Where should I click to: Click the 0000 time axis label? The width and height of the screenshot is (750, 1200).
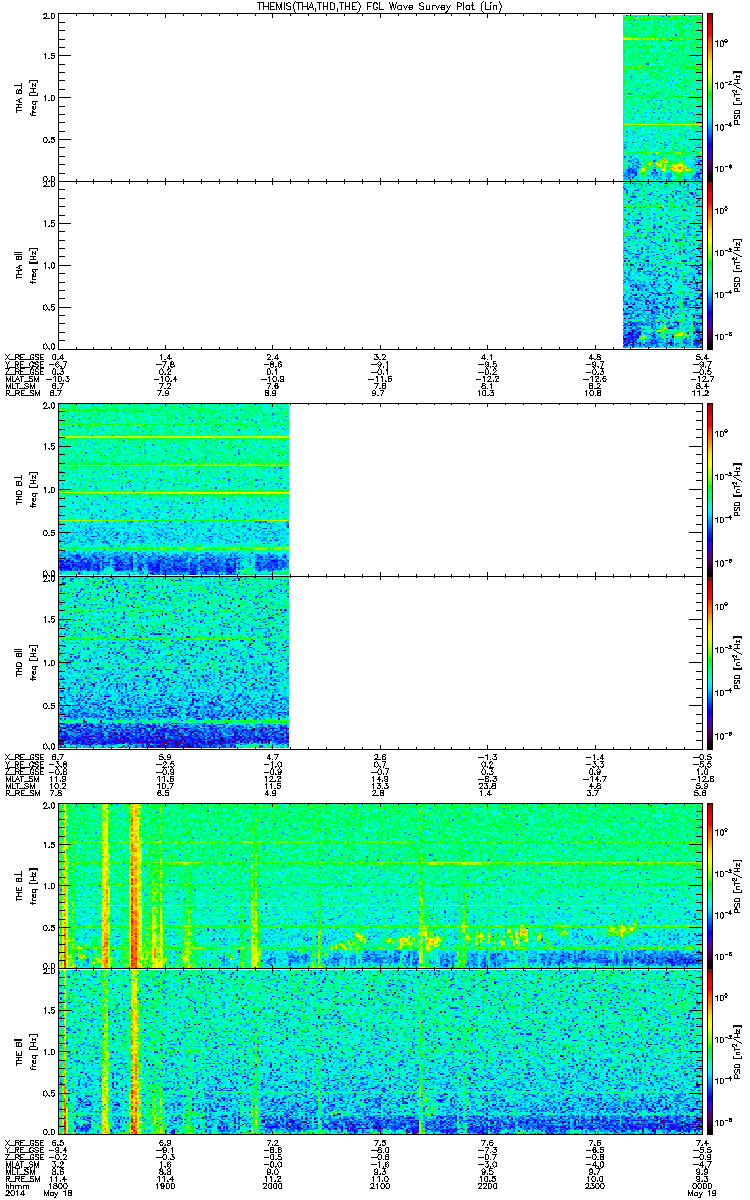tap(701, 1186)
